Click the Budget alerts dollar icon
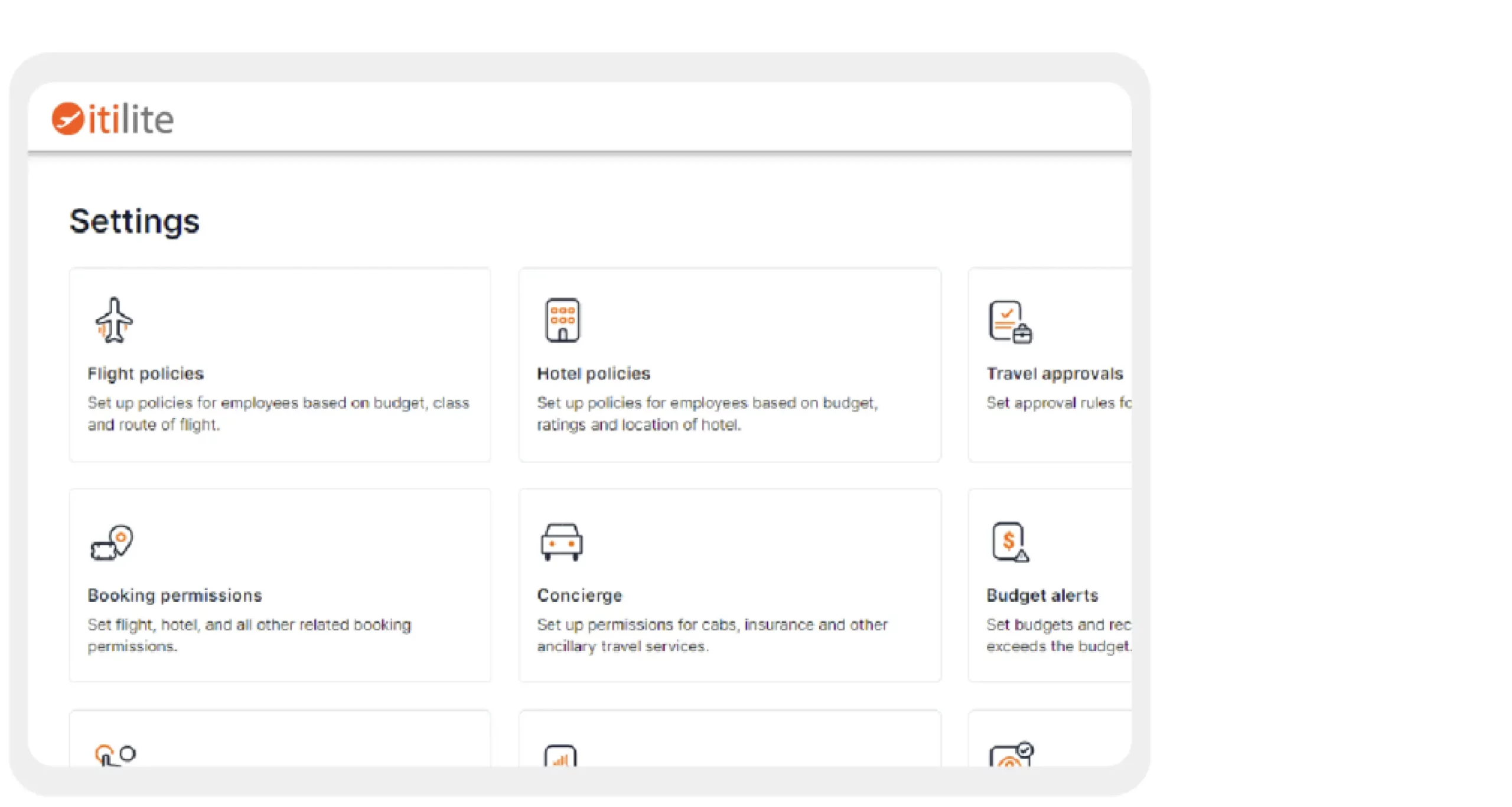The width and height of the screenshot is (1512, 807). click(x=1010, y=542)
